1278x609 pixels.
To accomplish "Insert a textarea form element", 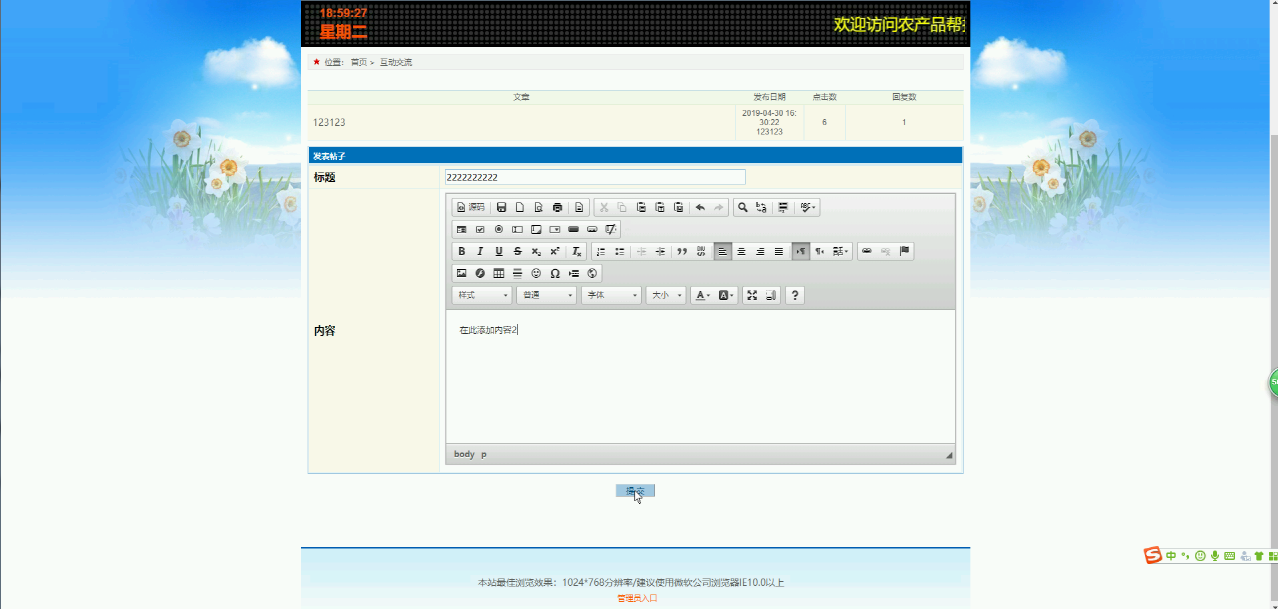I will 536,229.
